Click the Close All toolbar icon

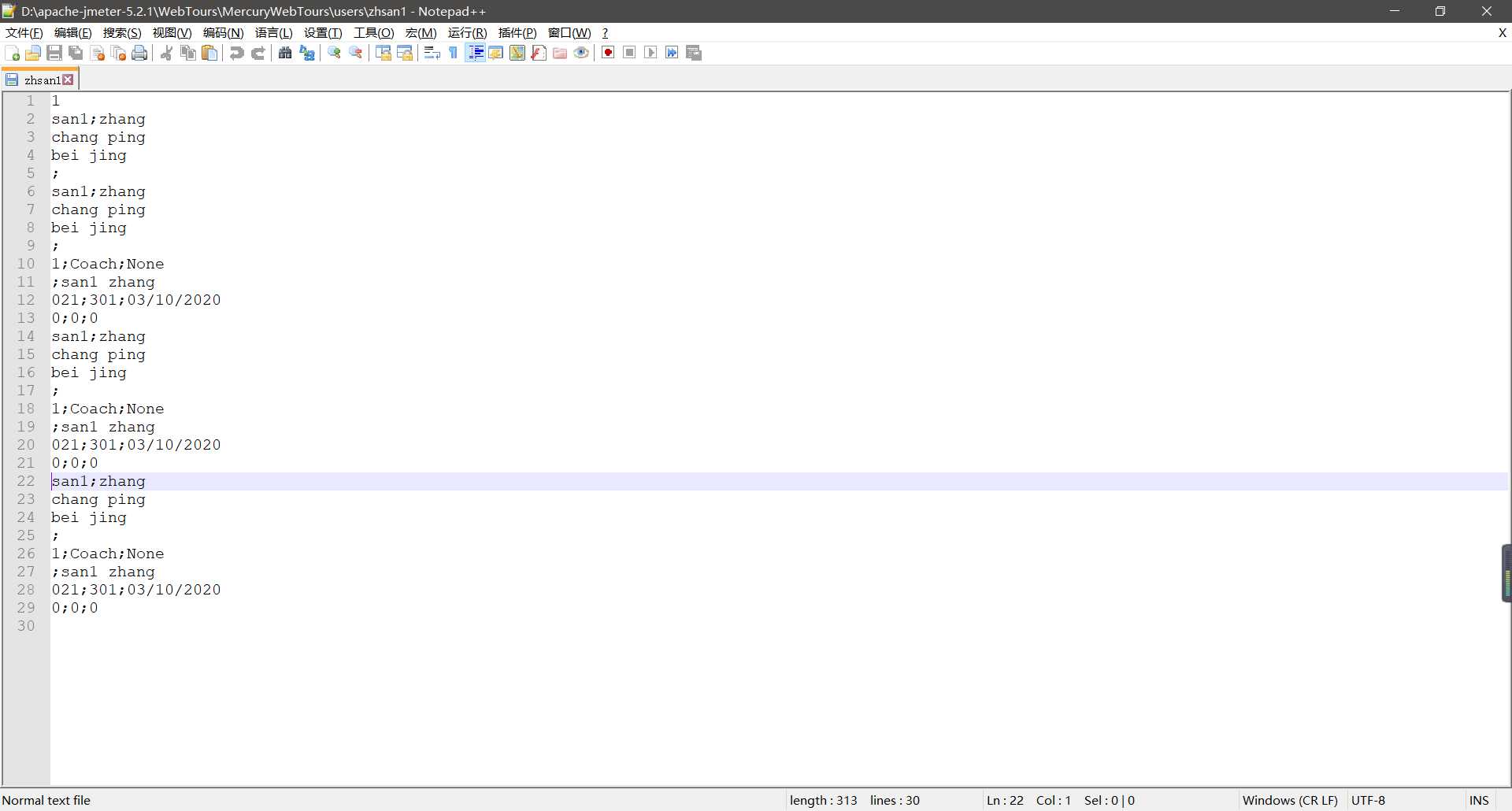point(119,53)
